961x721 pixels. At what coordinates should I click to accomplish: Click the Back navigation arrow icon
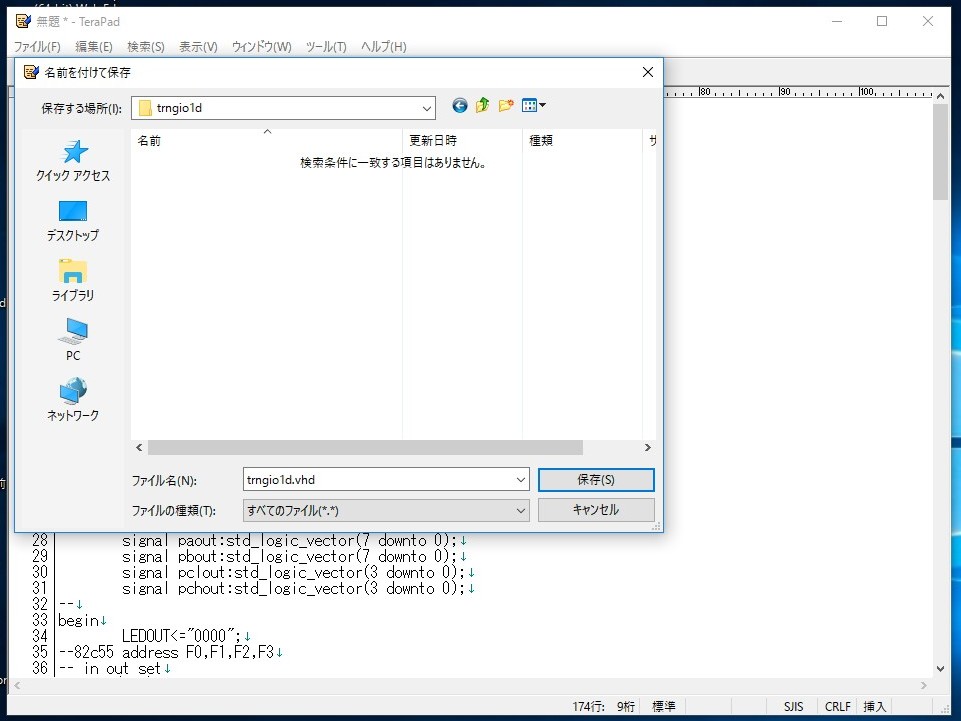click(x=460, y=105)
